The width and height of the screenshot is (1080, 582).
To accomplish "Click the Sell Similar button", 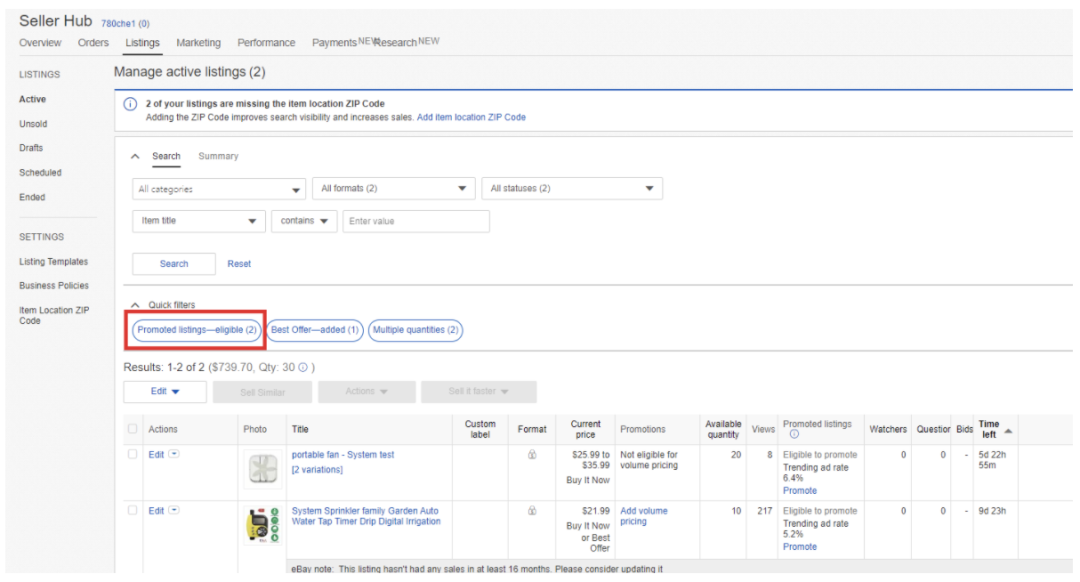I will click(262, 392).
